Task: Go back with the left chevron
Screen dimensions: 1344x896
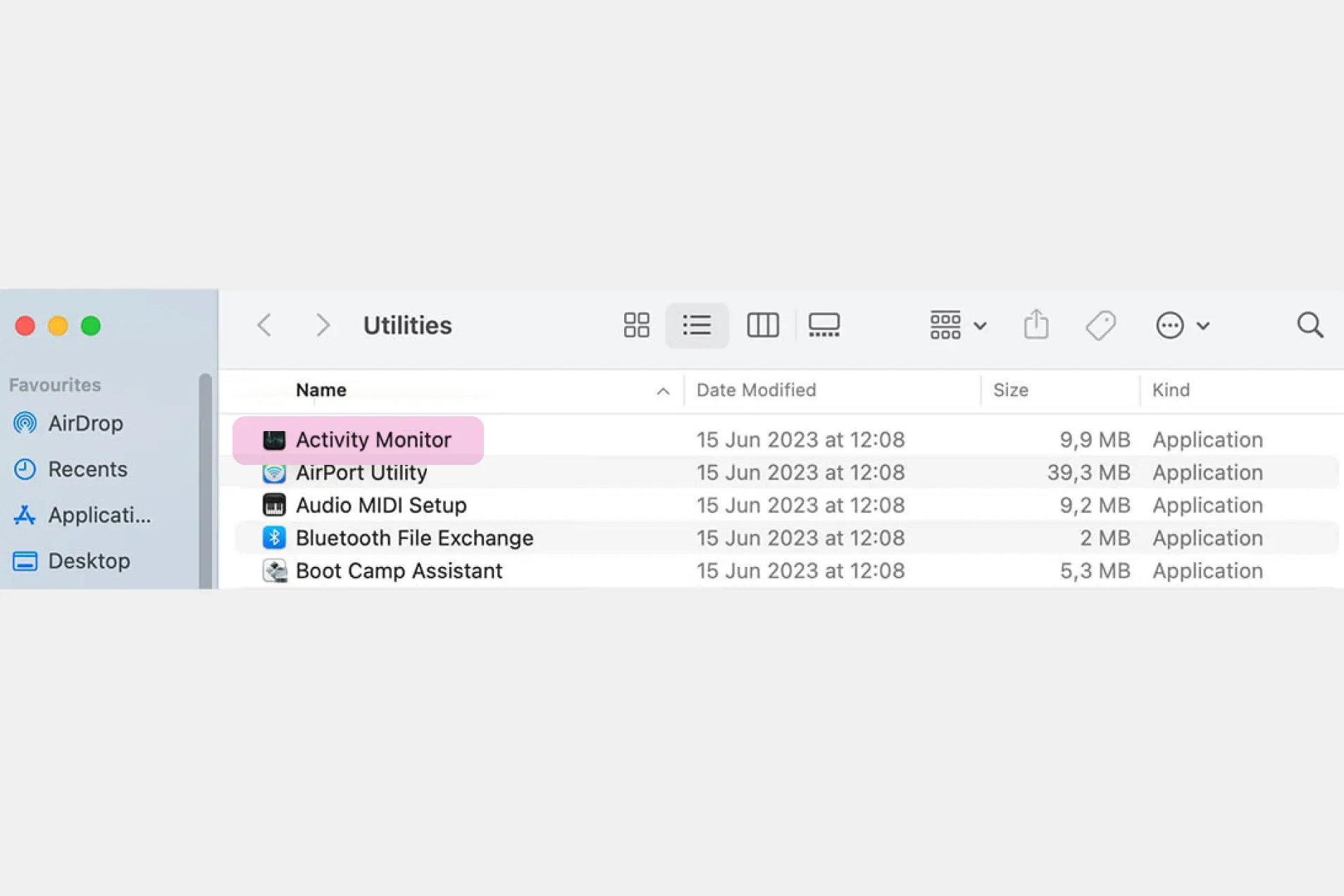Action: [265, 325]
